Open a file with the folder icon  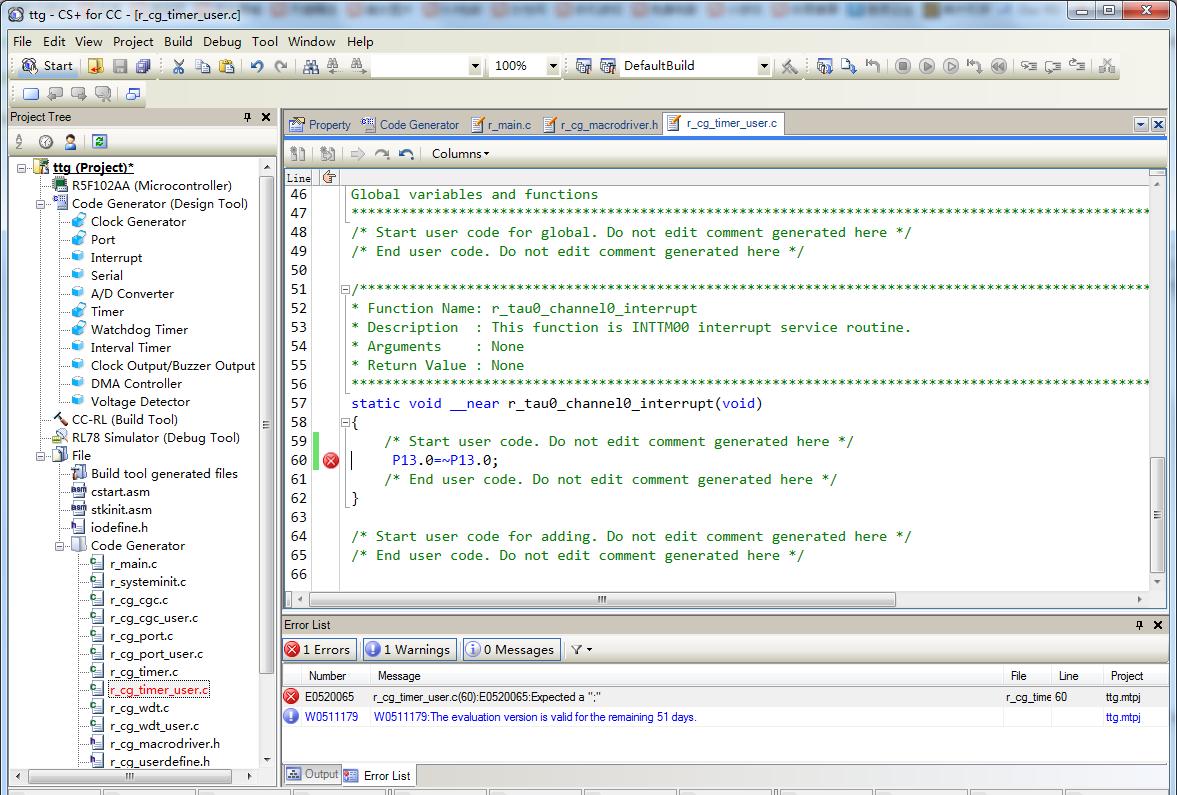(x=95, y=66)
